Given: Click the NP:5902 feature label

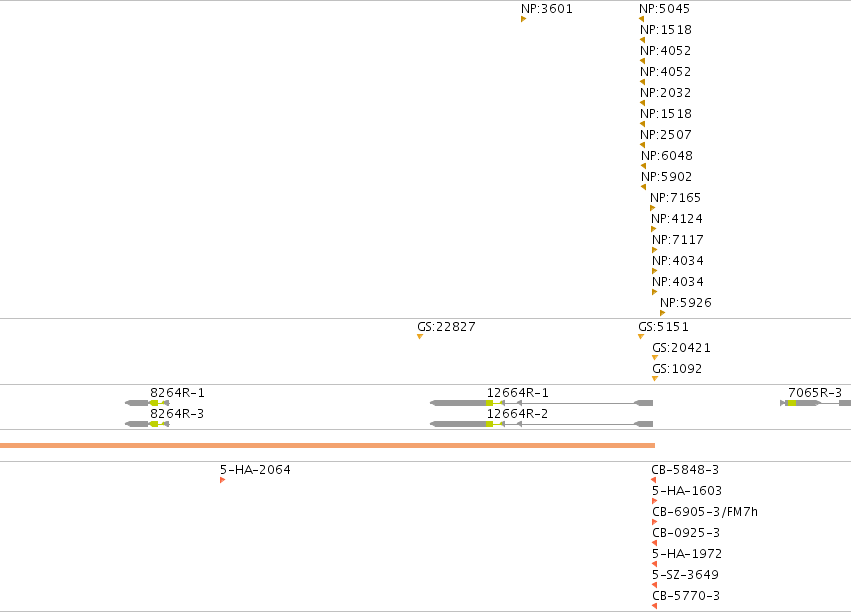Looking at the screenshot, I should pyautogui.click(x=666, y=177).
